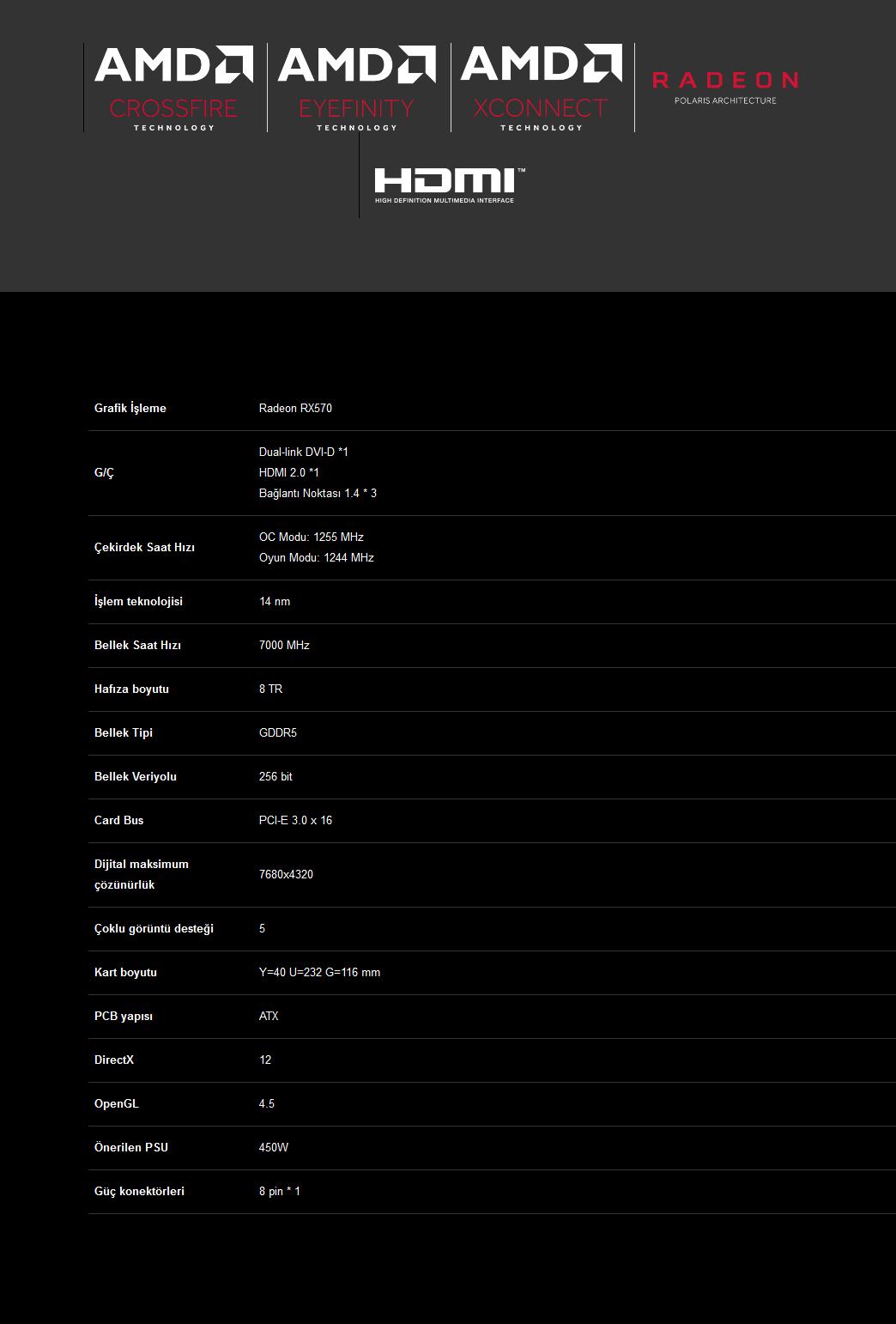Image resolution: width=896 pixels, height=1324 pixels.
Task: Select the '7680x4320' value
Action: point(286,874)
